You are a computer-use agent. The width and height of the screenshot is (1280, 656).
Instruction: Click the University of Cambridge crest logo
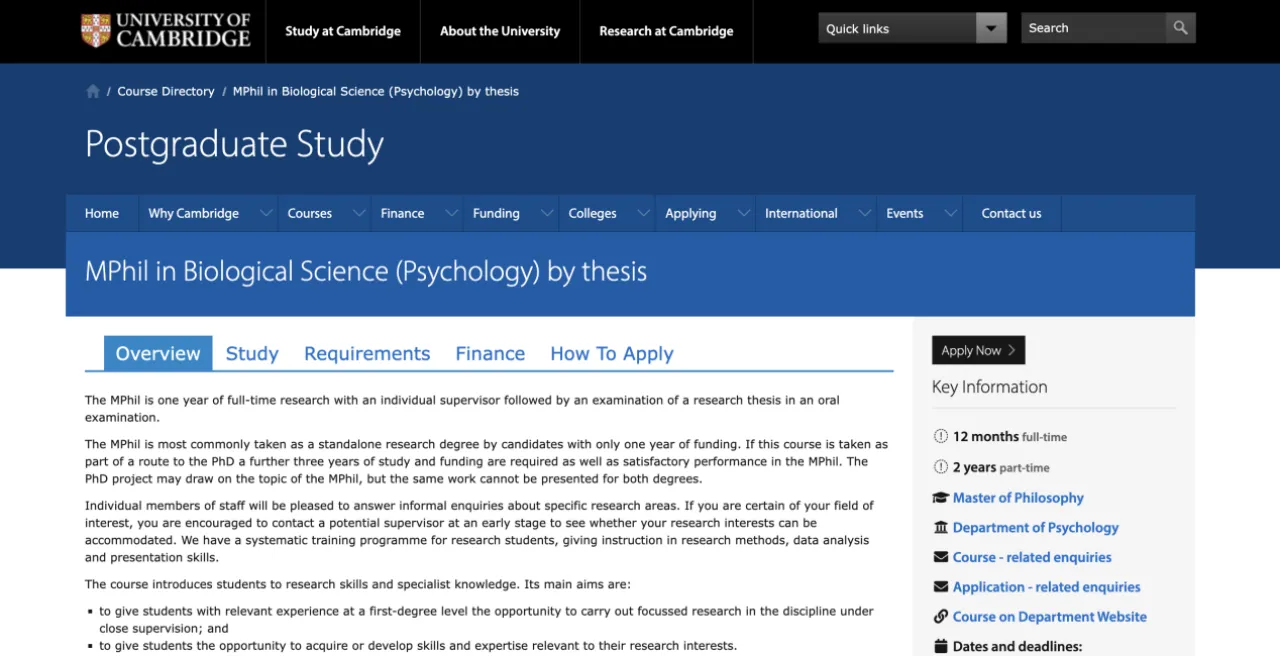pos(96,30)
